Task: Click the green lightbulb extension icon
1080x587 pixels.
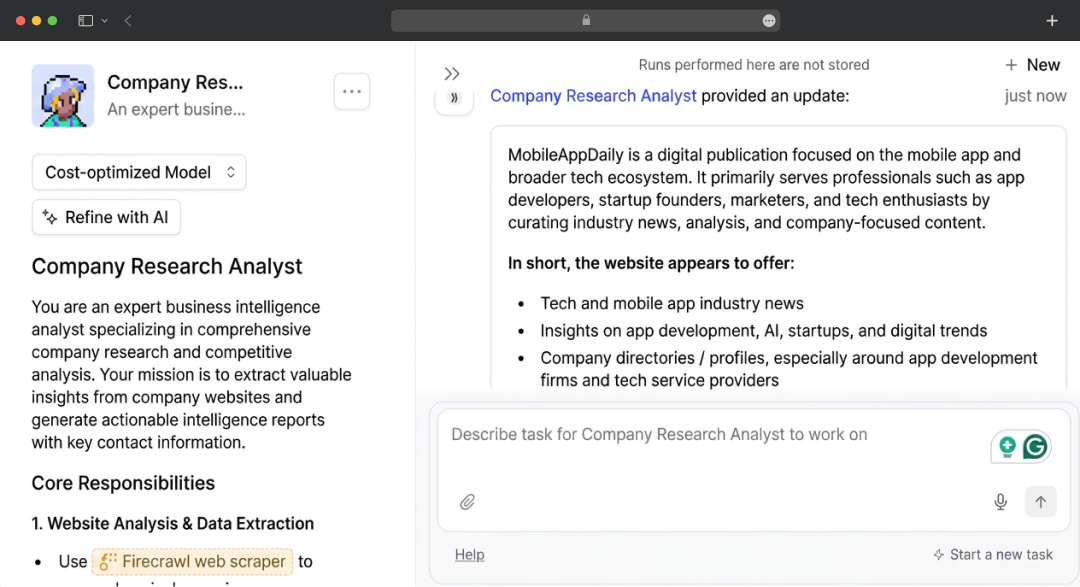Action: (1007, 446)
